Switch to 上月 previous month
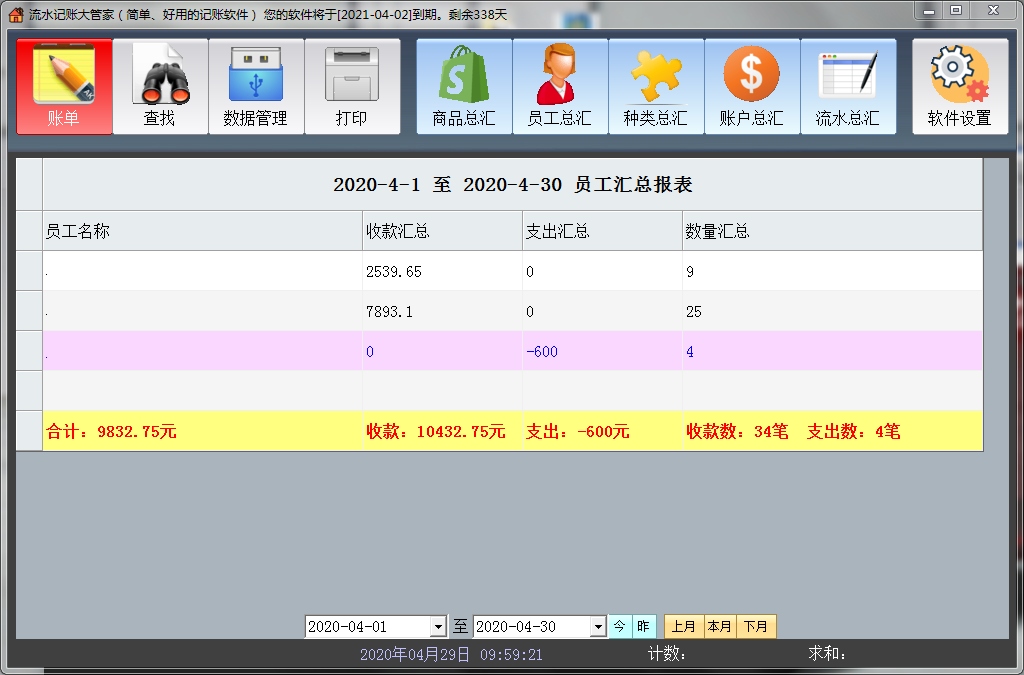Viewport: 1024px width, 675px height. coord(684,627)
